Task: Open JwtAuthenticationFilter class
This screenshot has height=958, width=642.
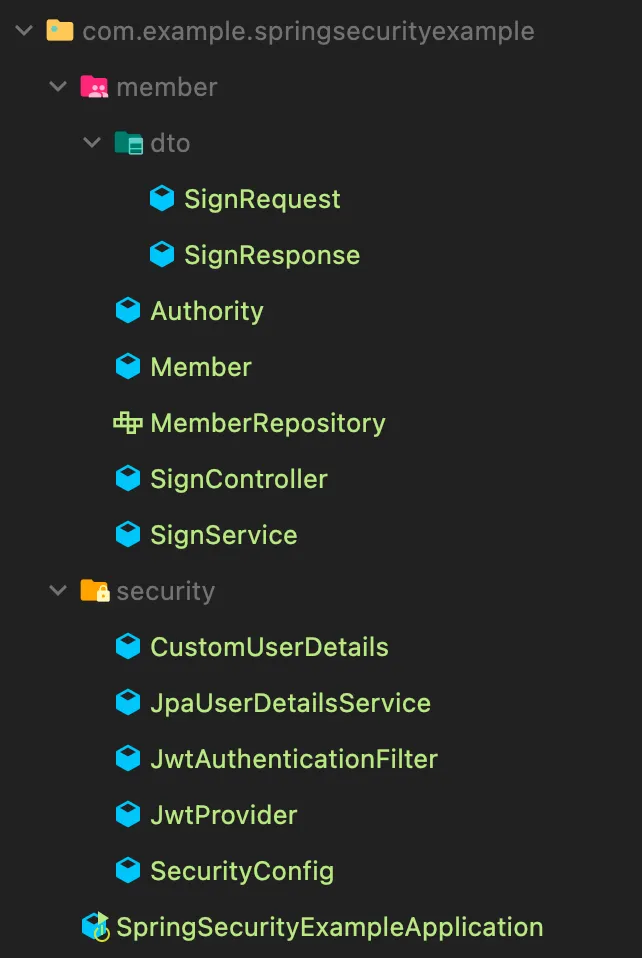Action: (x=293, y=759)
